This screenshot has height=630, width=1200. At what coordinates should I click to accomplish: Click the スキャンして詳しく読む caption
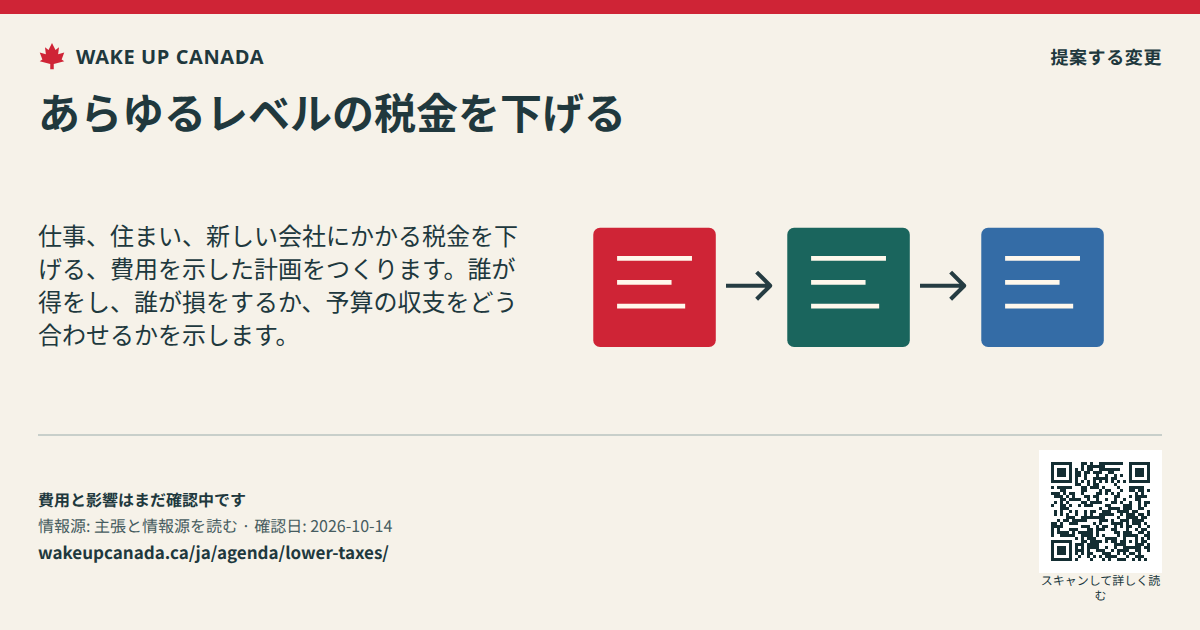click(1100, 588)
